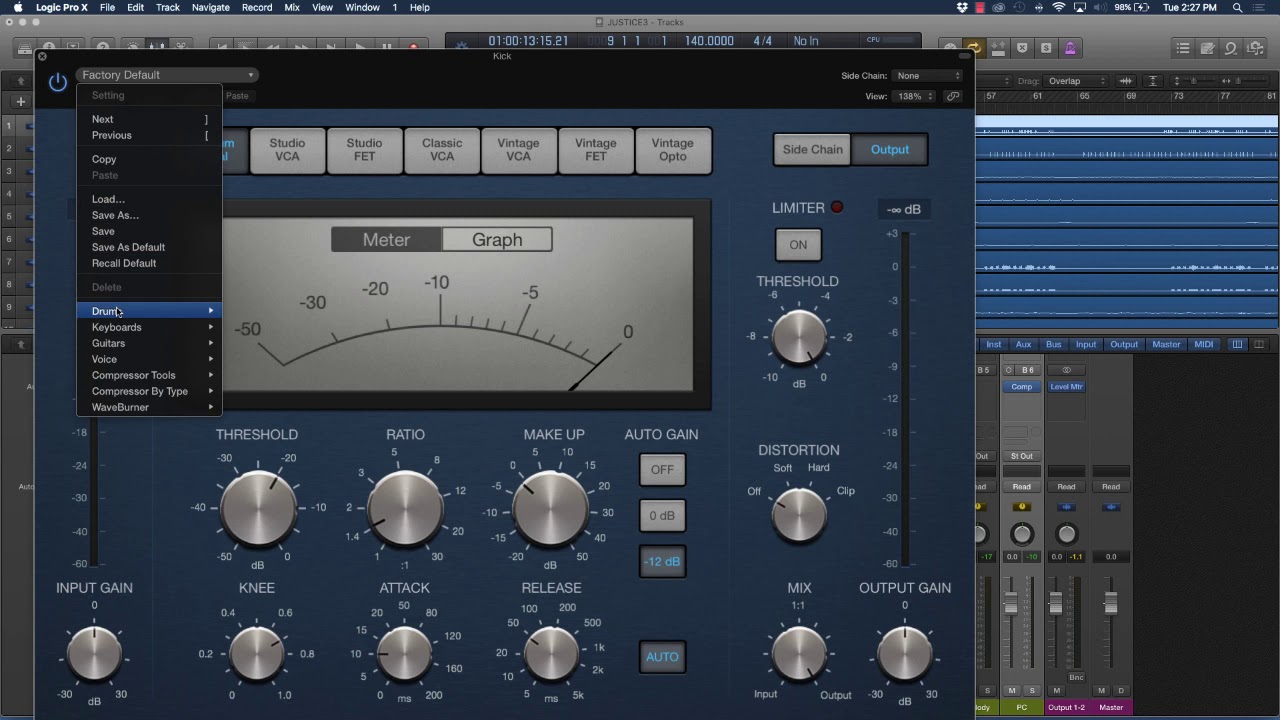Open the Side Chain source dropdown
The height and width of the screenshot is (720, 1280).
click(x=927, y=76)
